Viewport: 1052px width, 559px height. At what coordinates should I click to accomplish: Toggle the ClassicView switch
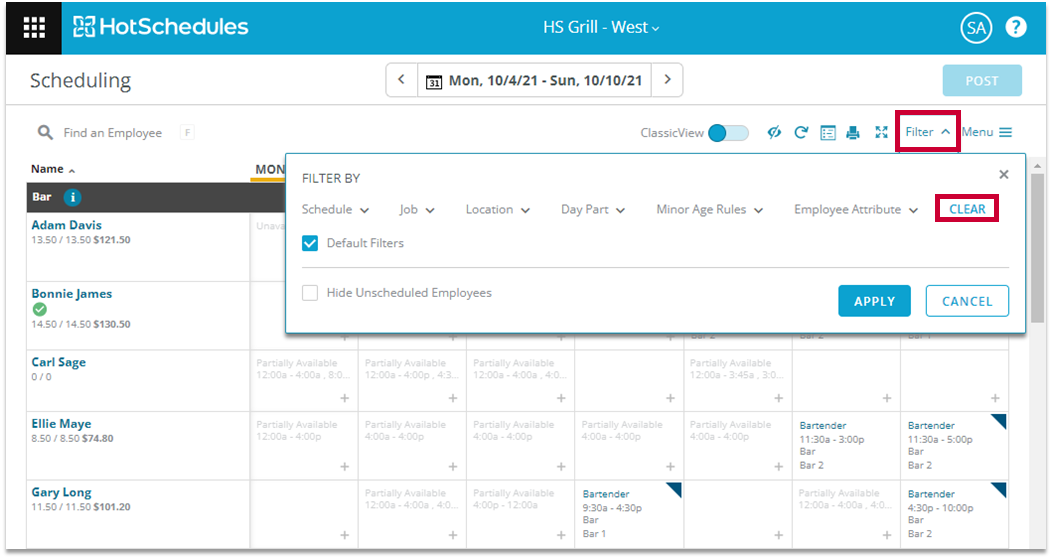point(728,133)
